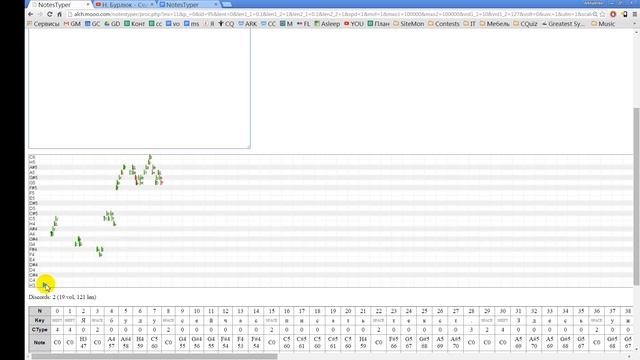Open the GC bookmark
Image resolution: width=640 pixels, height=360 pixels.
[93, 24]
